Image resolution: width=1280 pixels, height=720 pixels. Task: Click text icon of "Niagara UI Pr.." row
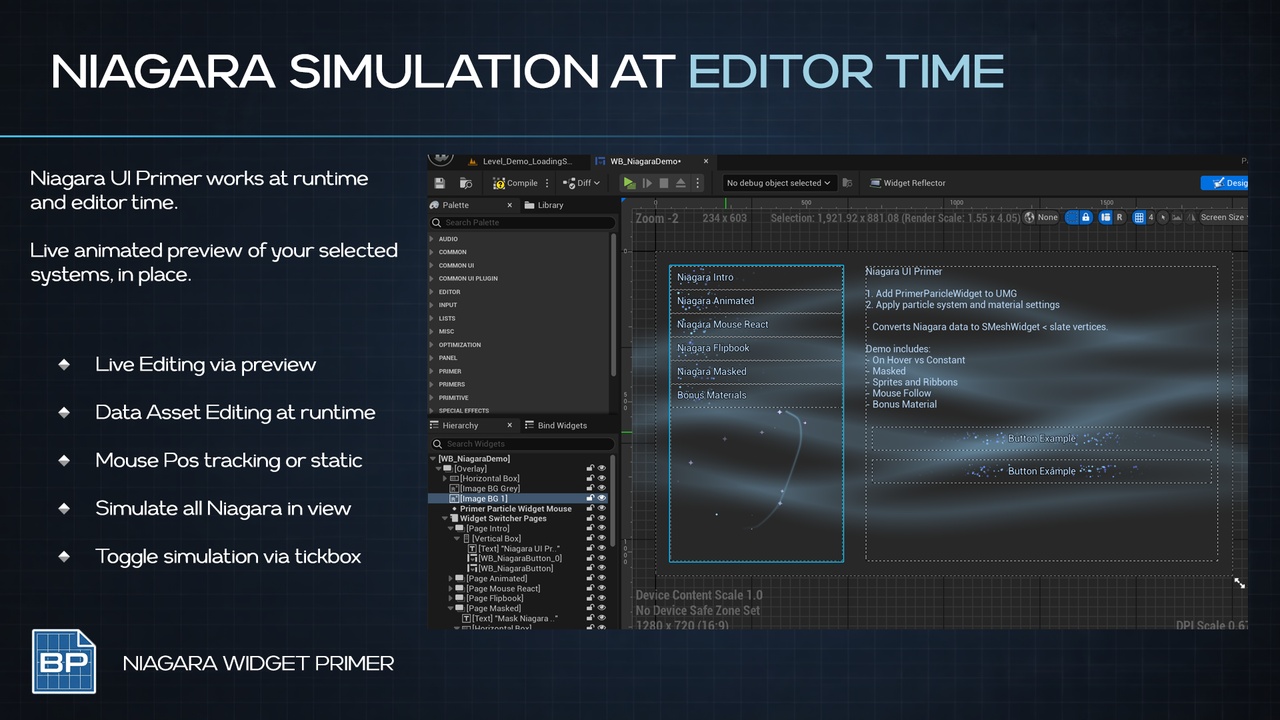point(472,548)
